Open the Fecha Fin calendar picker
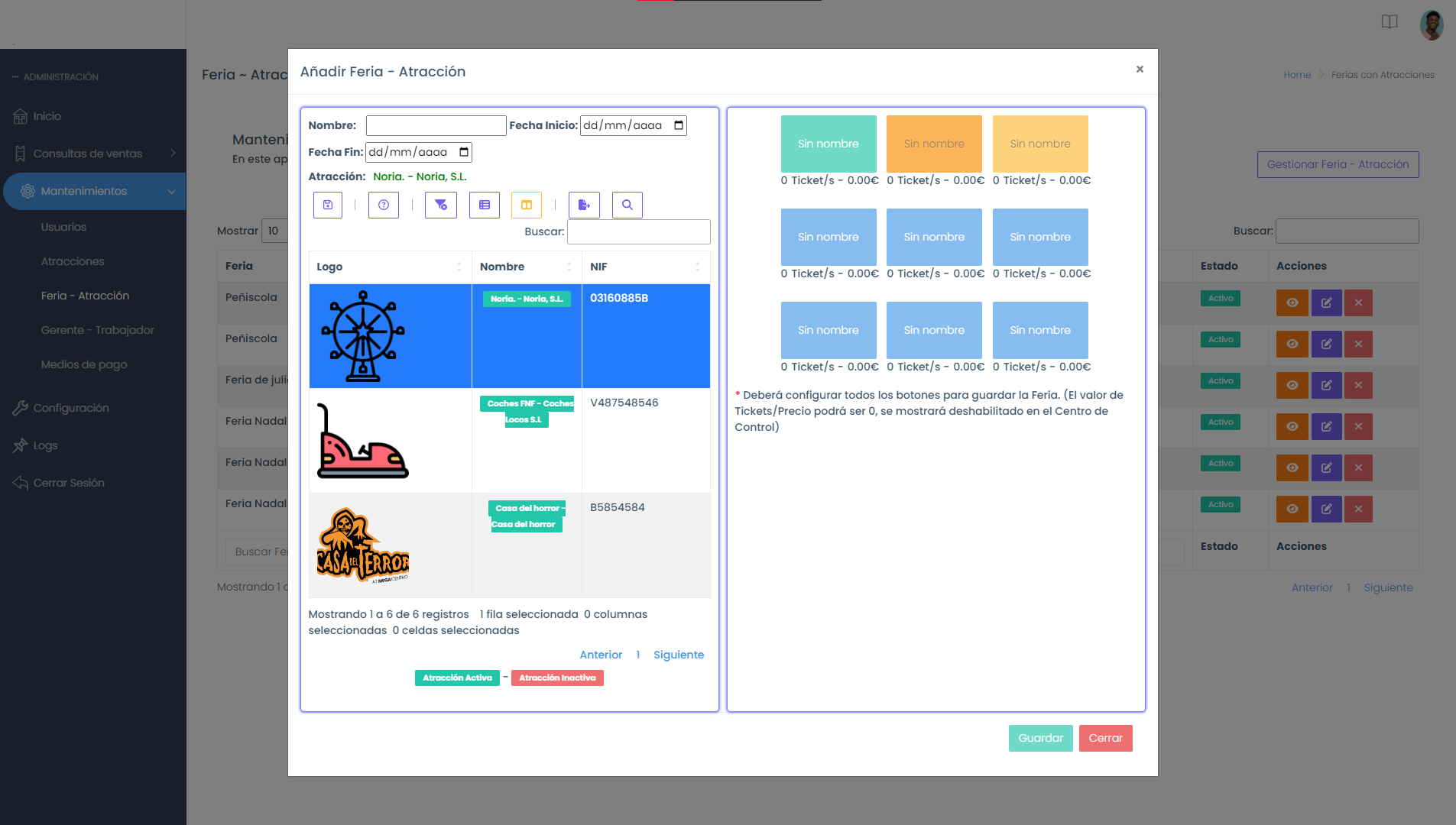1456x825 pixels. (x=464, y=152)
